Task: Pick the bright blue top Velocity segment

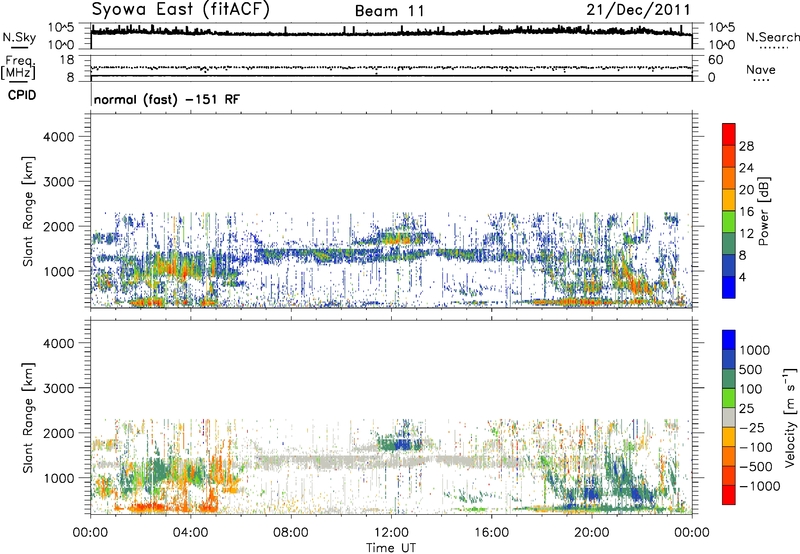Action: click(x=729, y=340)
